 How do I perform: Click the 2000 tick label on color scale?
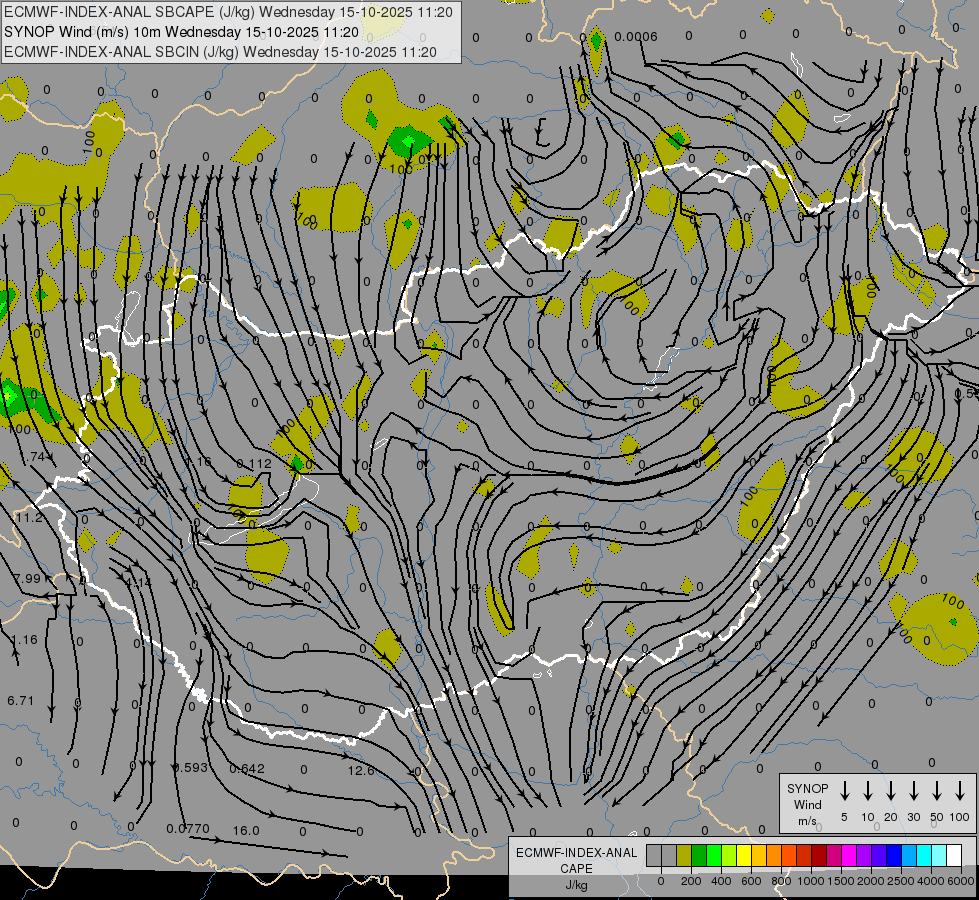pyautogui.click(x=870, y=881)
